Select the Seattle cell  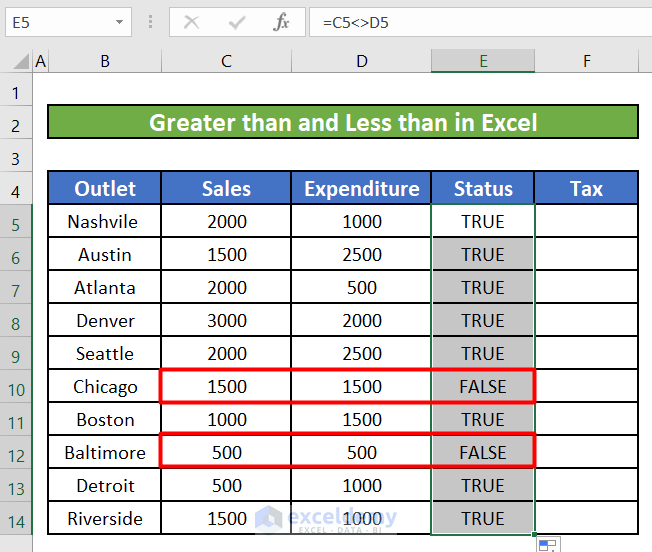click(x=105, y=353)
